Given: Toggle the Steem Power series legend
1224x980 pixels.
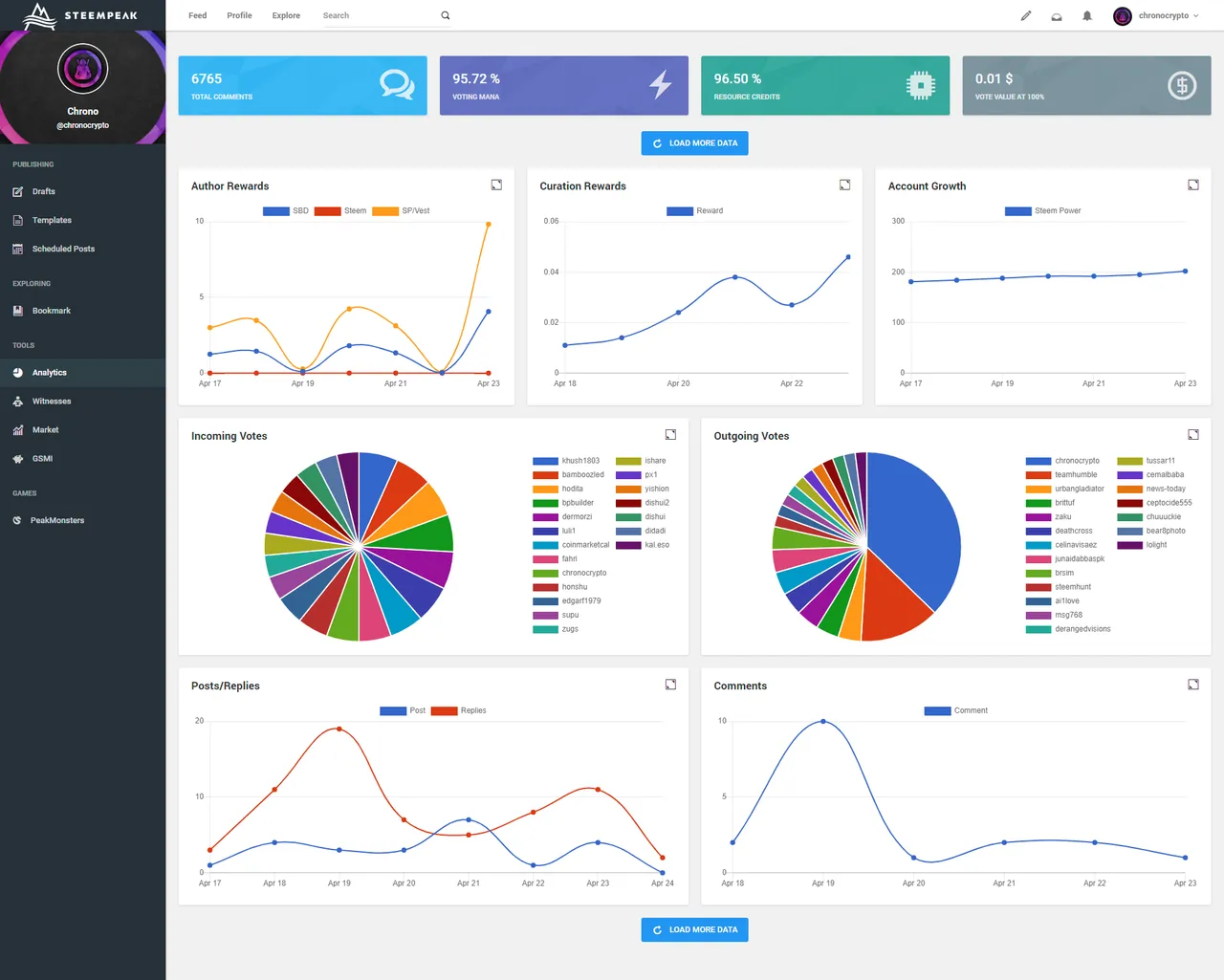Looking at the screenshot, I should point(1043,210).
